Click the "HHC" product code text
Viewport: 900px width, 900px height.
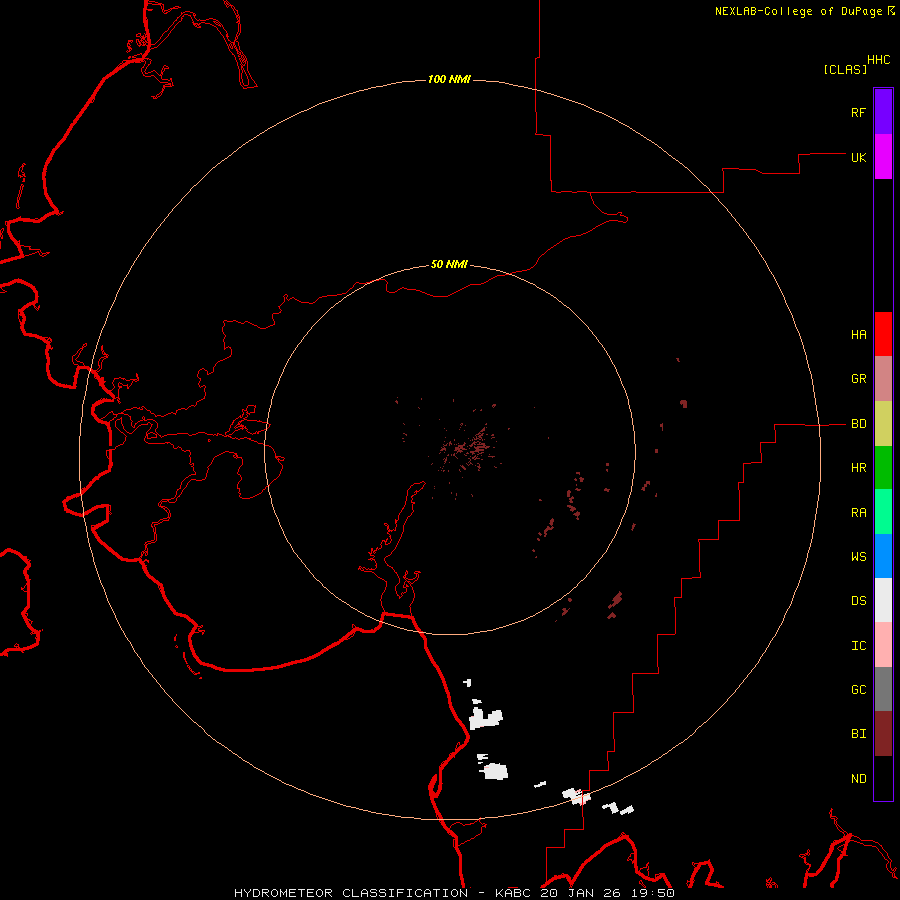pyautogui.click(x=878, y=60)
